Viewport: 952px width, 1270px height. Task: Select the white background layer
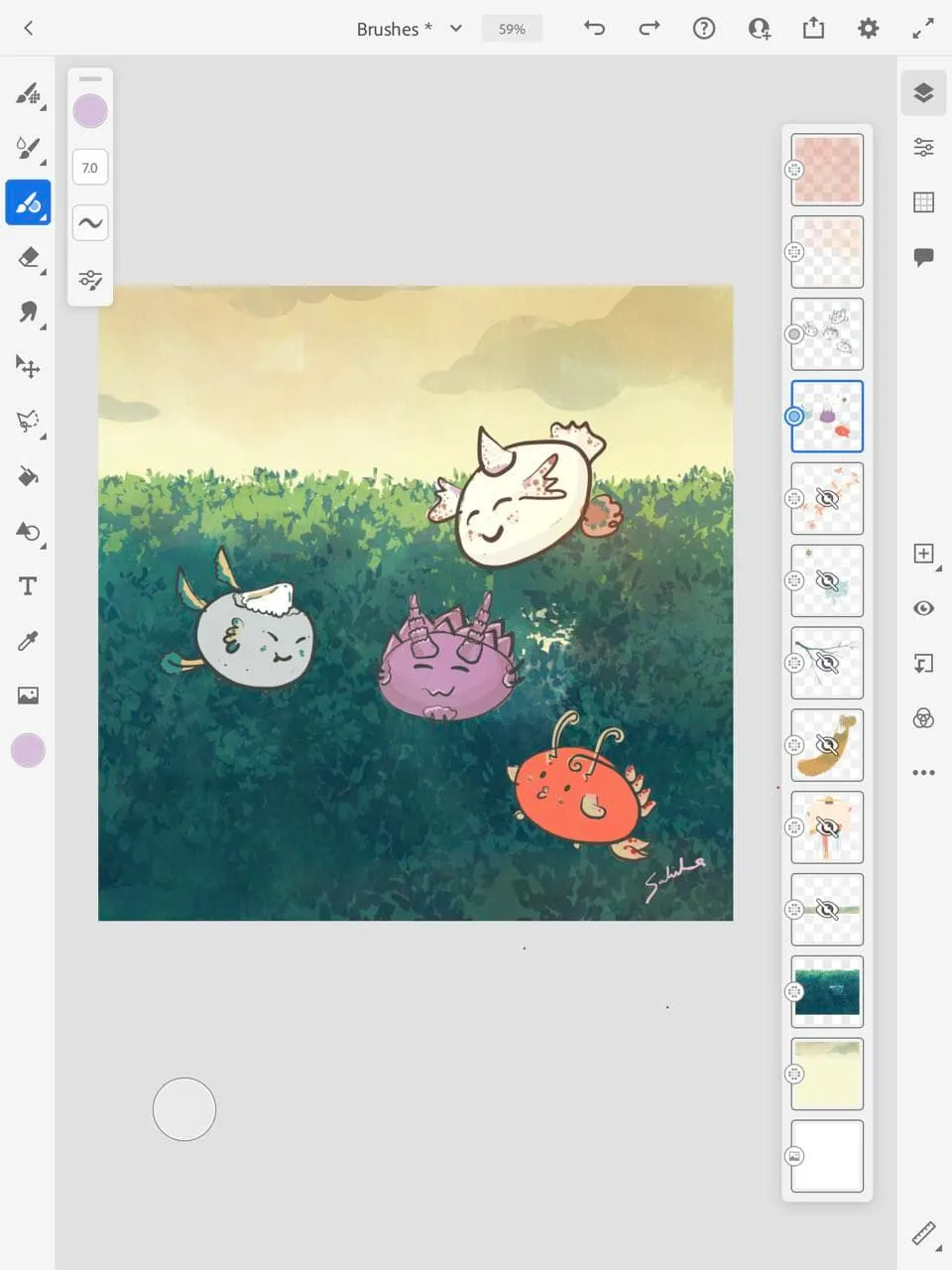(x=827, y=1157)
